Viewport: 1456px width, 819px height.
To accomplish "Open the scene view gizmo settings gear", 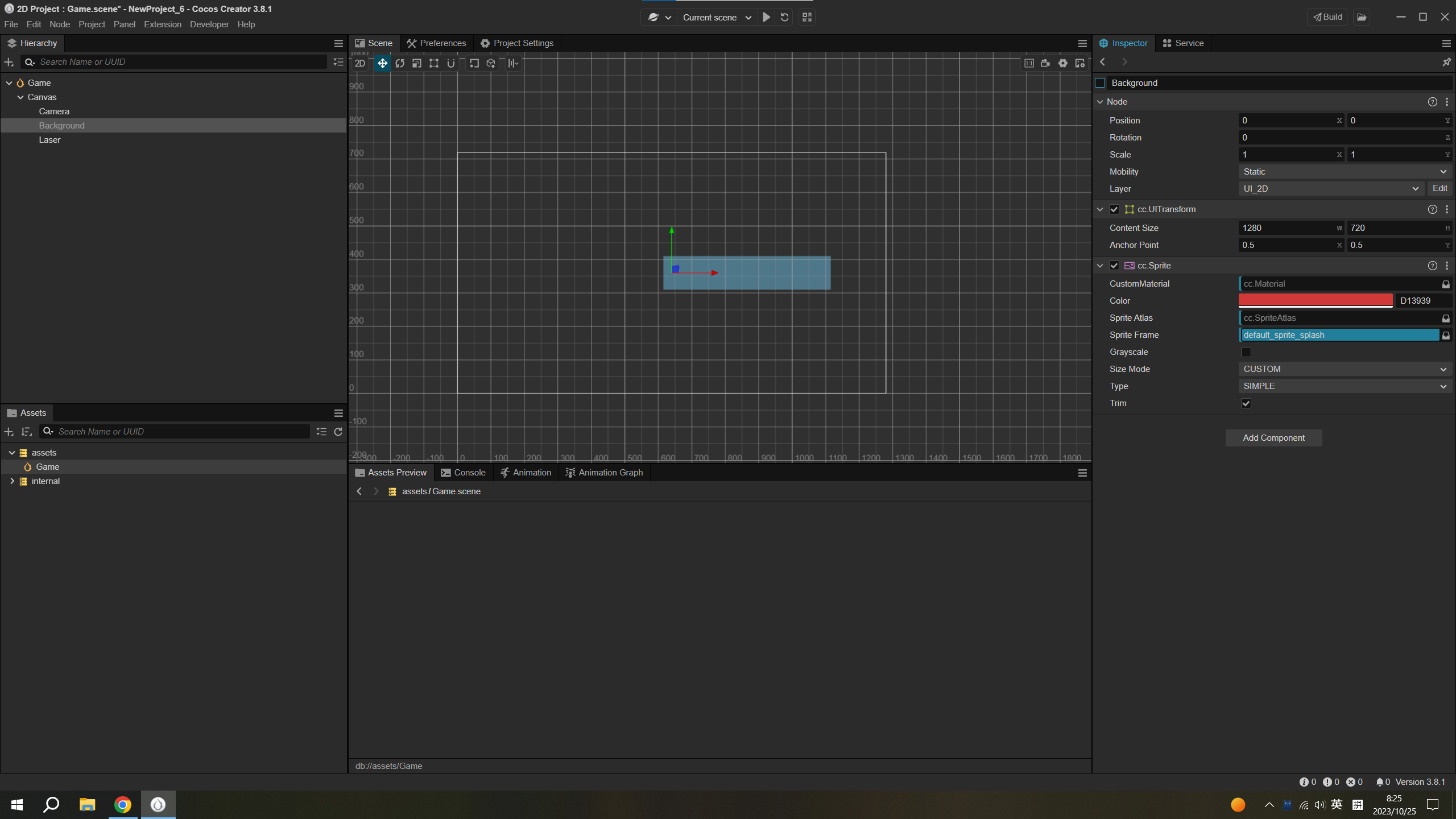I will (x=1062, y=63).
